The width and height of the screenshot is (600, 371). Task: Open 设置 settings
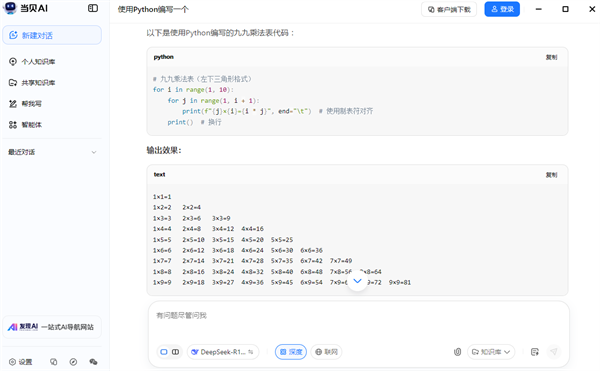(21, 362)
